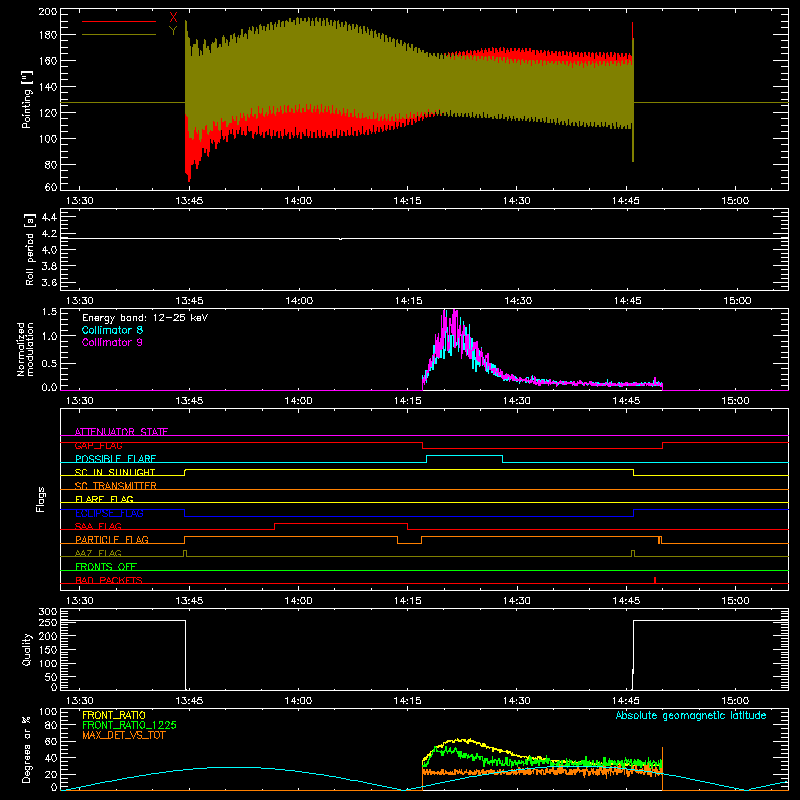Click the Collimator 9 legend entry
800x800 pixels.
coord(112,342)
